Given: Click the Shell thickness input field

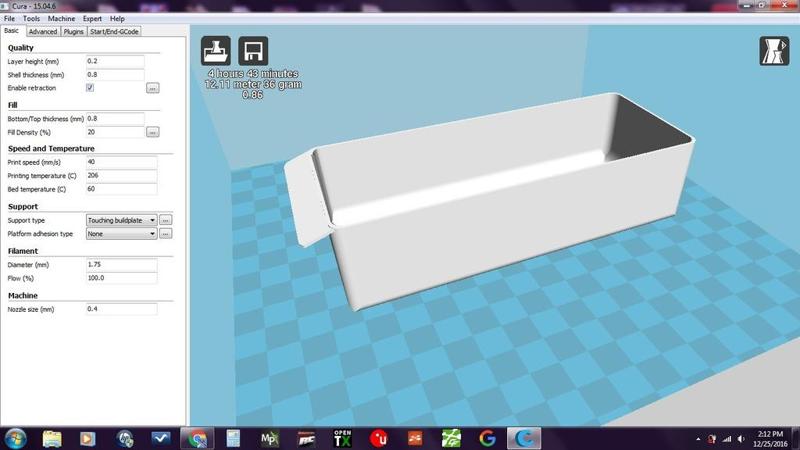Looking at the screenshot, I should click(115, 74).
